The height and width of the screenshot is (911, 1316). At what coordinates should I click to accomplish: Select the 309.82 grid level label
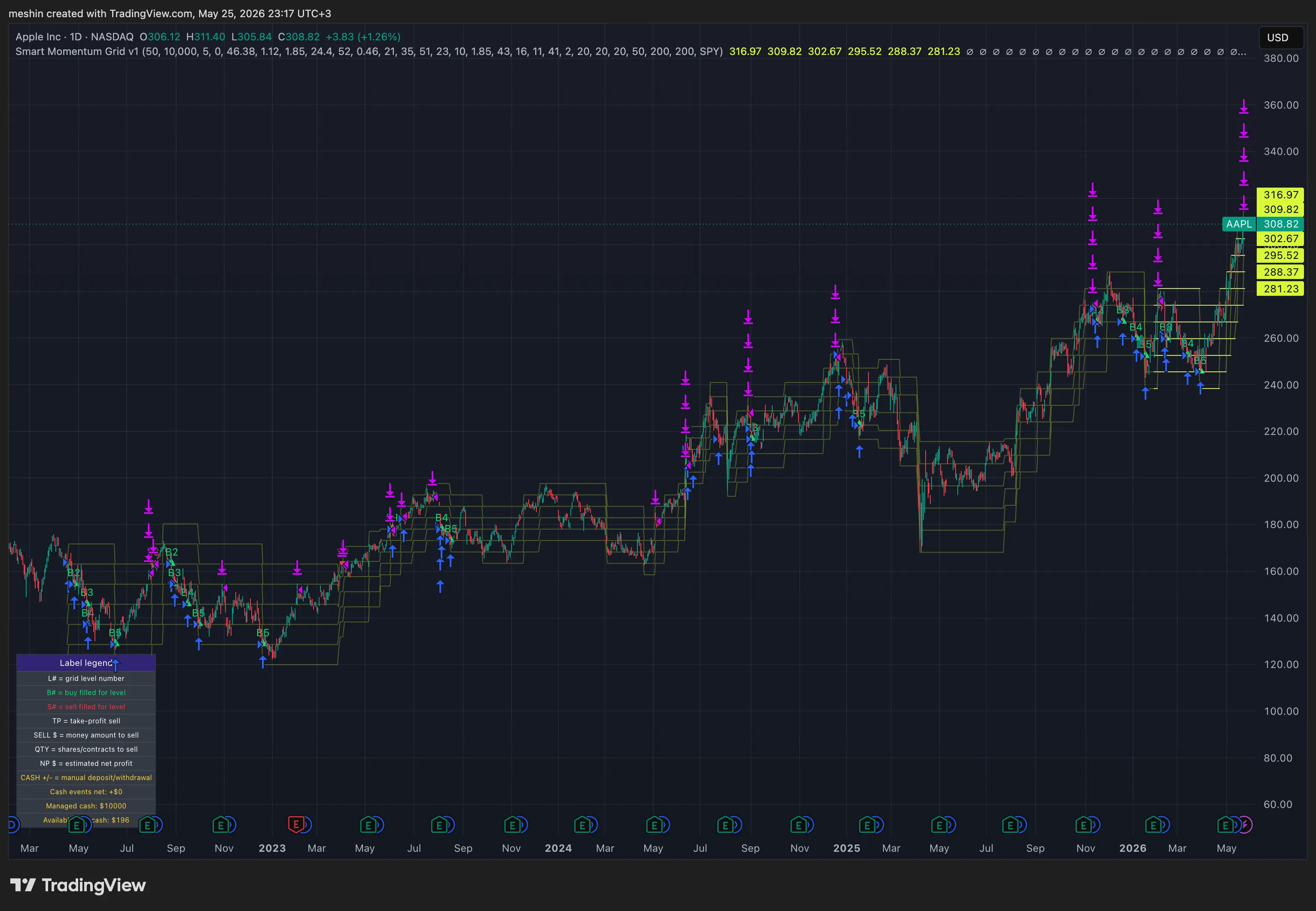pos(1281,210)
